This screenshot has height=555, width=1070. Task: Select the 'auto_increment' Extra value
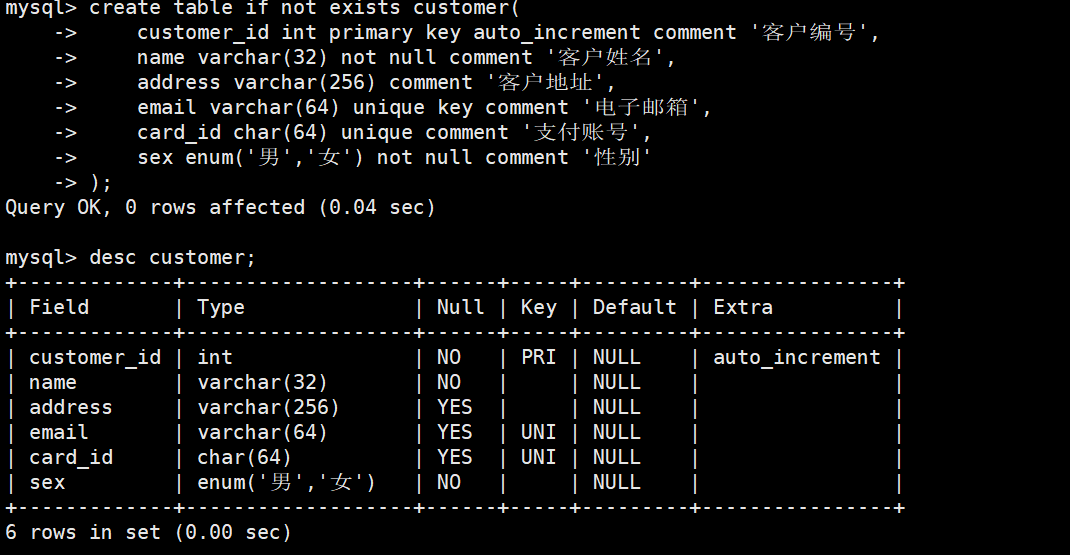click(796, 357)
